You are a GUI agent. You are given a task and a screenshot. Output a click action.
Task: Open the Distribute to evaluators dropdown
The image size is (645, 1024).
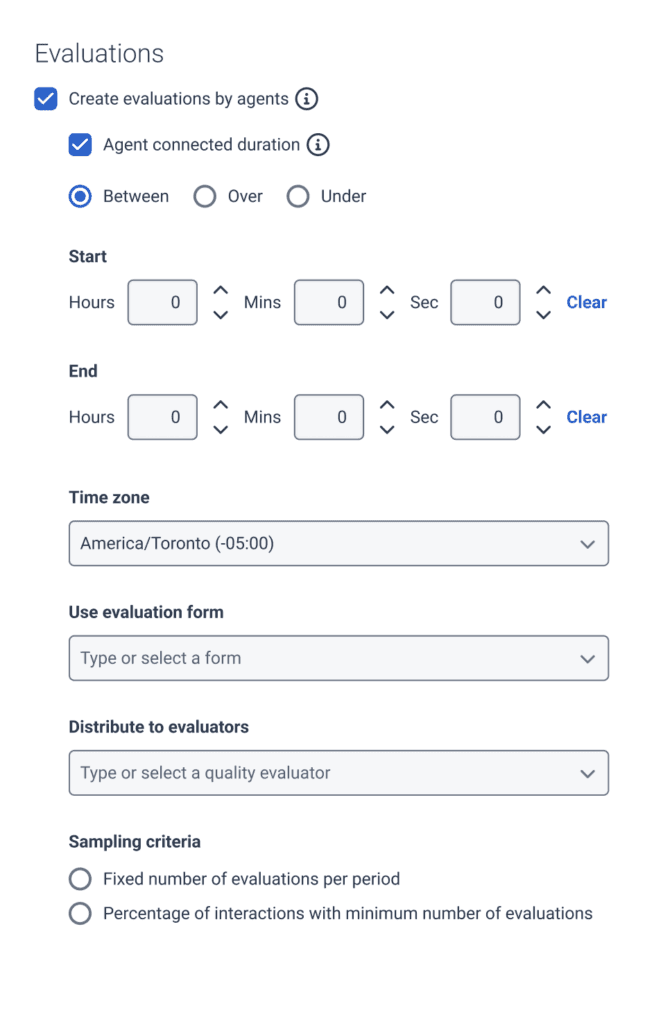pos(338,772)
